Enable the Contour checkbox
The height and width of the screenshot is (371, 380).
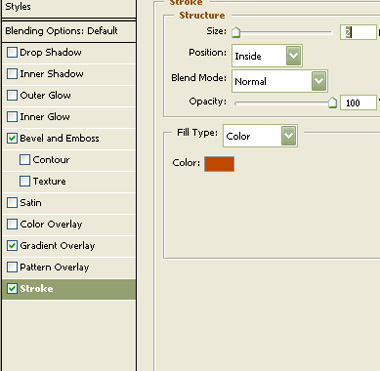[25, 160]
